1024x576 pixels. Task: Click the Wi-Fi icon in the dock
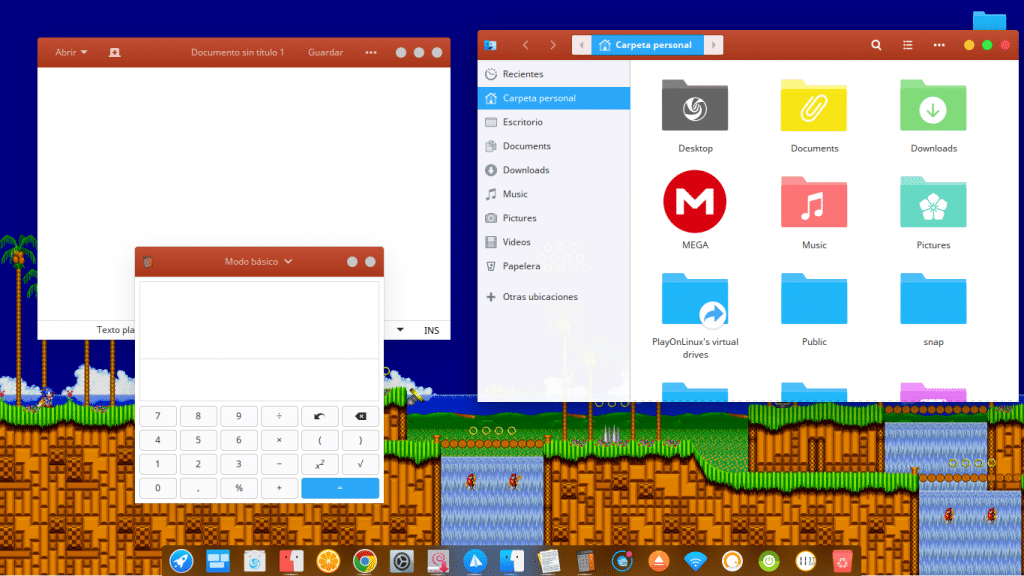[696, 561]
